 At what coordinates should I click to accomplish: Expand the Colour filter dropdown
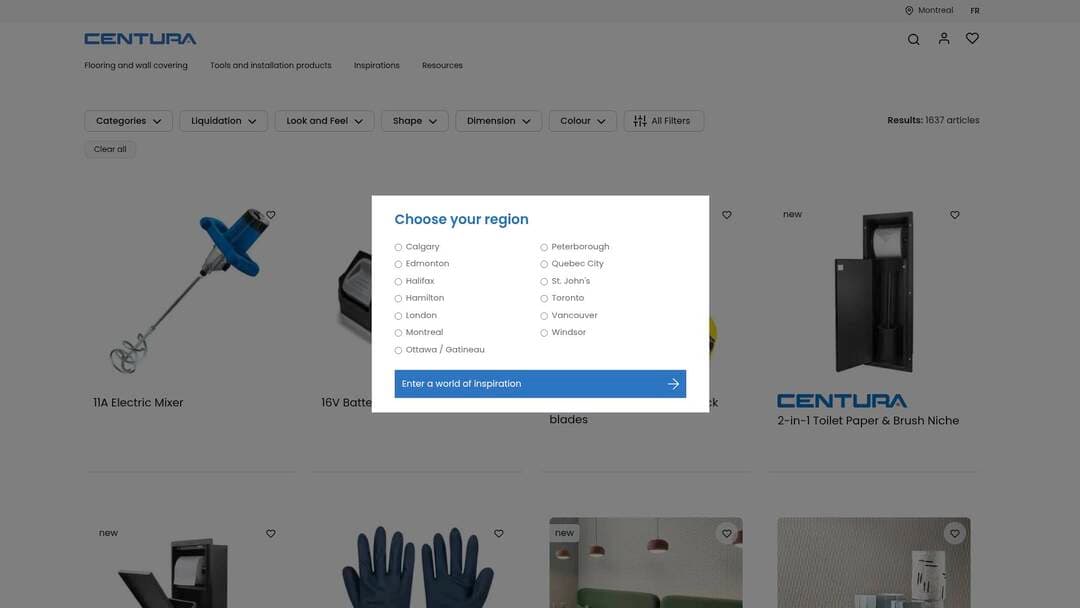point(582,121)
